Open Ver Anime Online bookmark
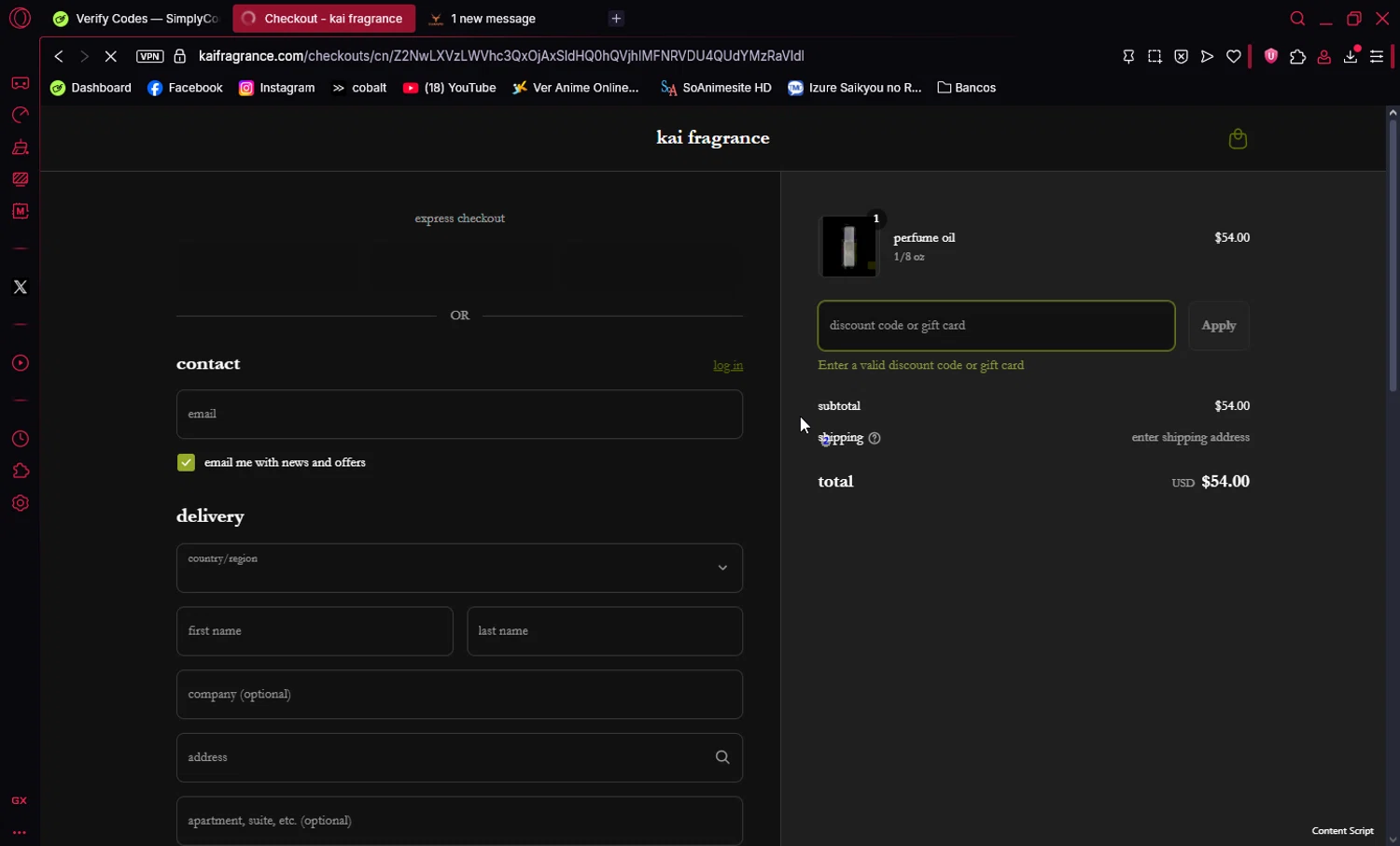 click(x=576, y=88)
